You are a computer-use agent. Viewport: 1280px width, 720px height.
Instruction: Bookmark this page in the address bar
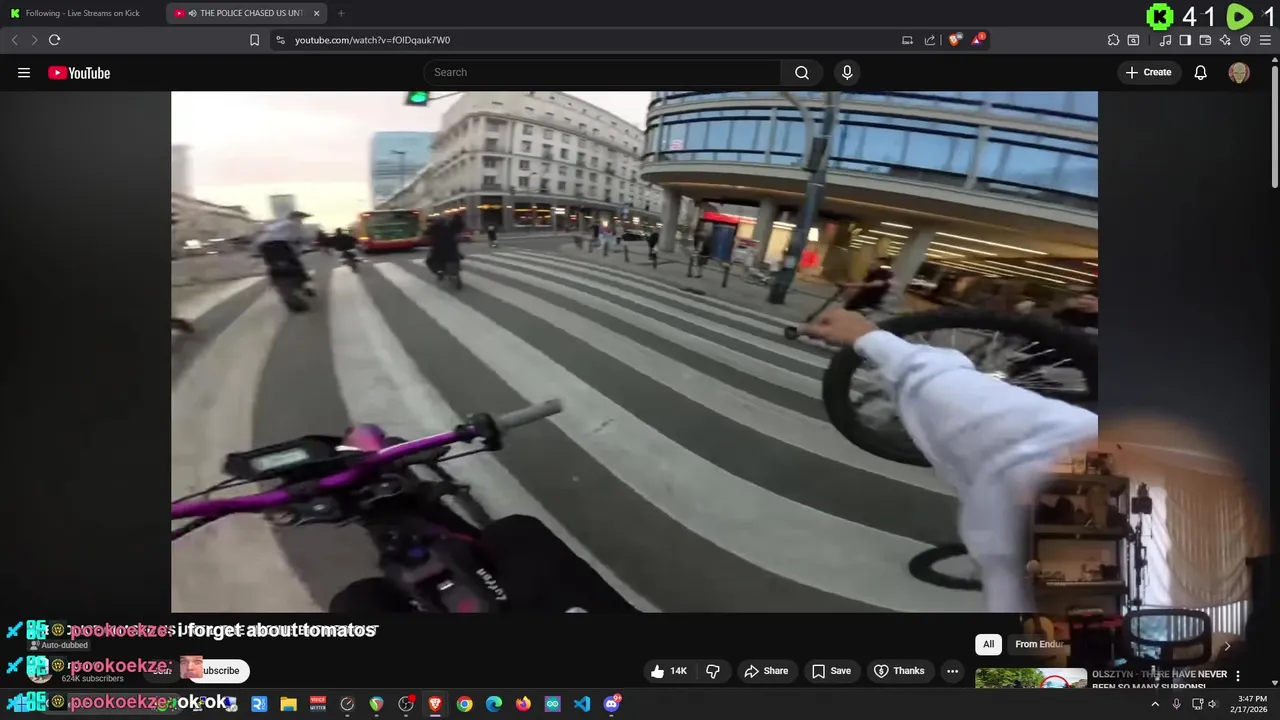pos(254,40)
